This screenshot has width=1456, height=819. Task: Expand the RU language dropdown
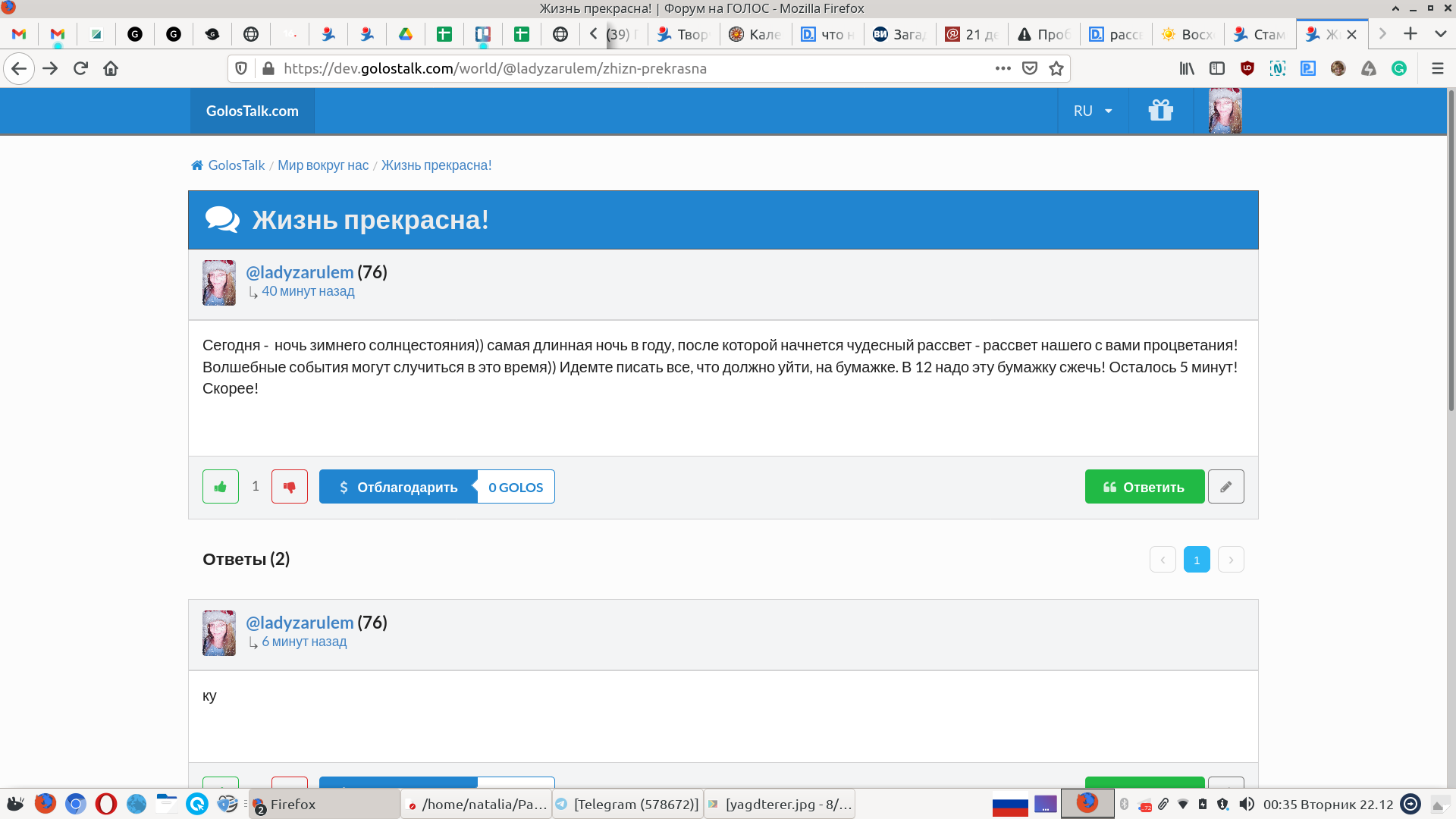pyautogui.click(x=1093, y=111)
